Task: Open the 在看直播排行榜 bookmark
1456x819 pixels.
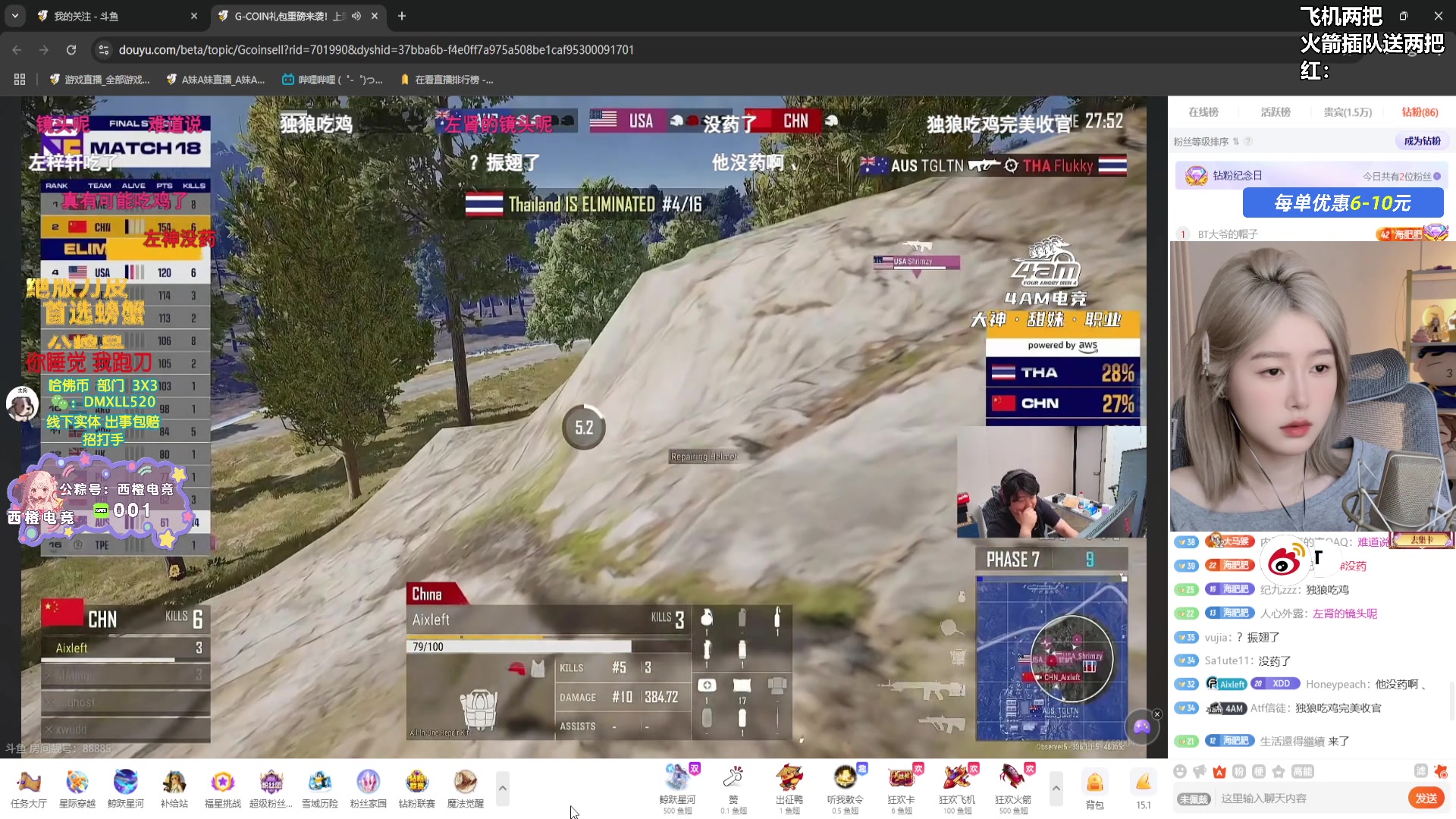Action: pos(446,80)
